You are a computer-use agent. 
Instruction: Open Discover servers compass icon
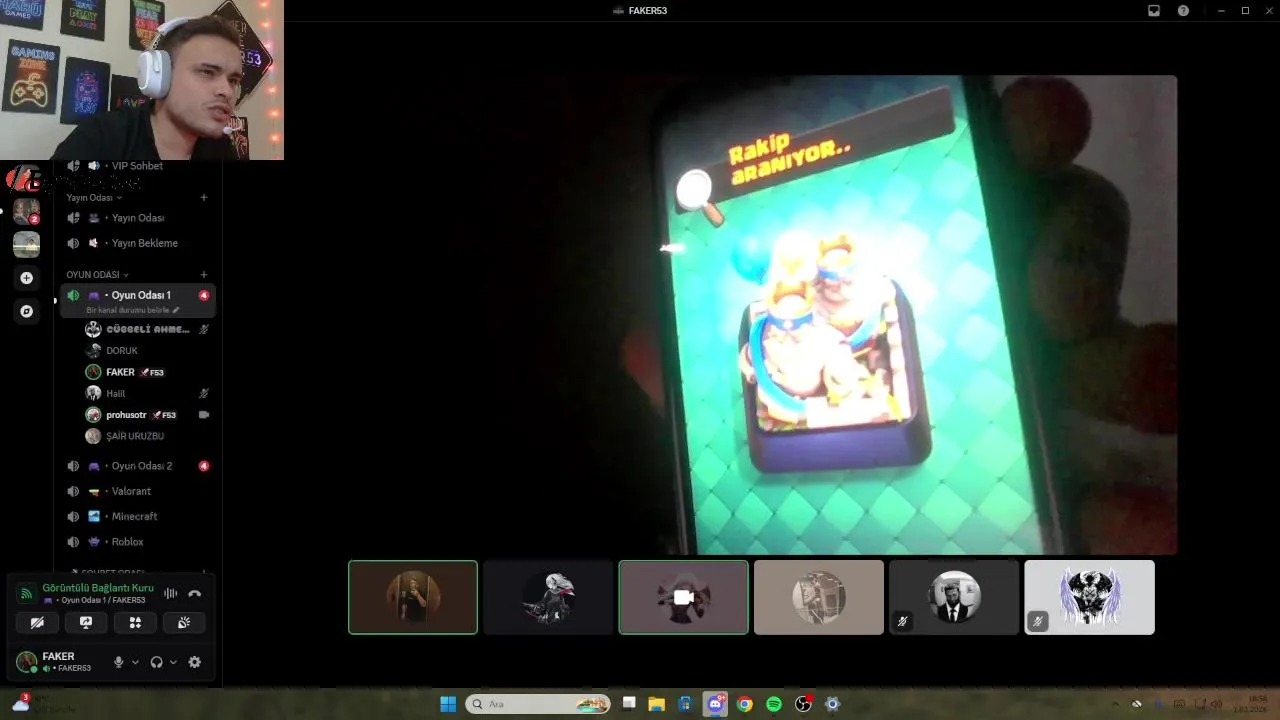pos(27,311)
